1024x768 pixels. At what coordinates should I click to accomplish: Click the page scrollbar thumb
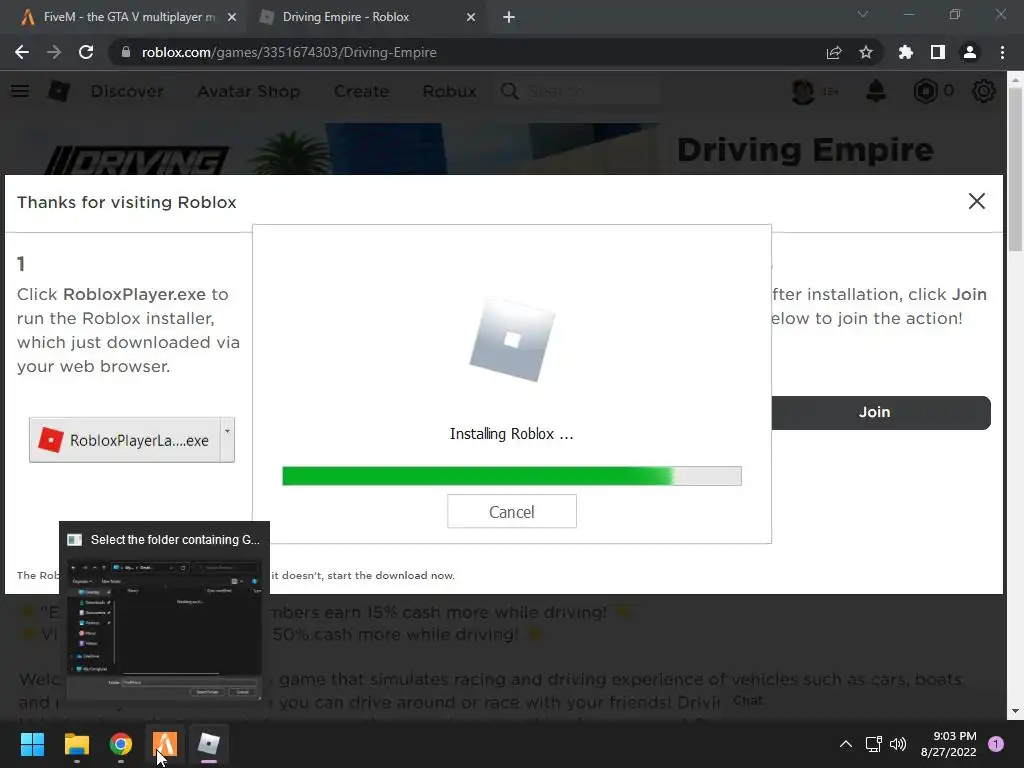1015,170
